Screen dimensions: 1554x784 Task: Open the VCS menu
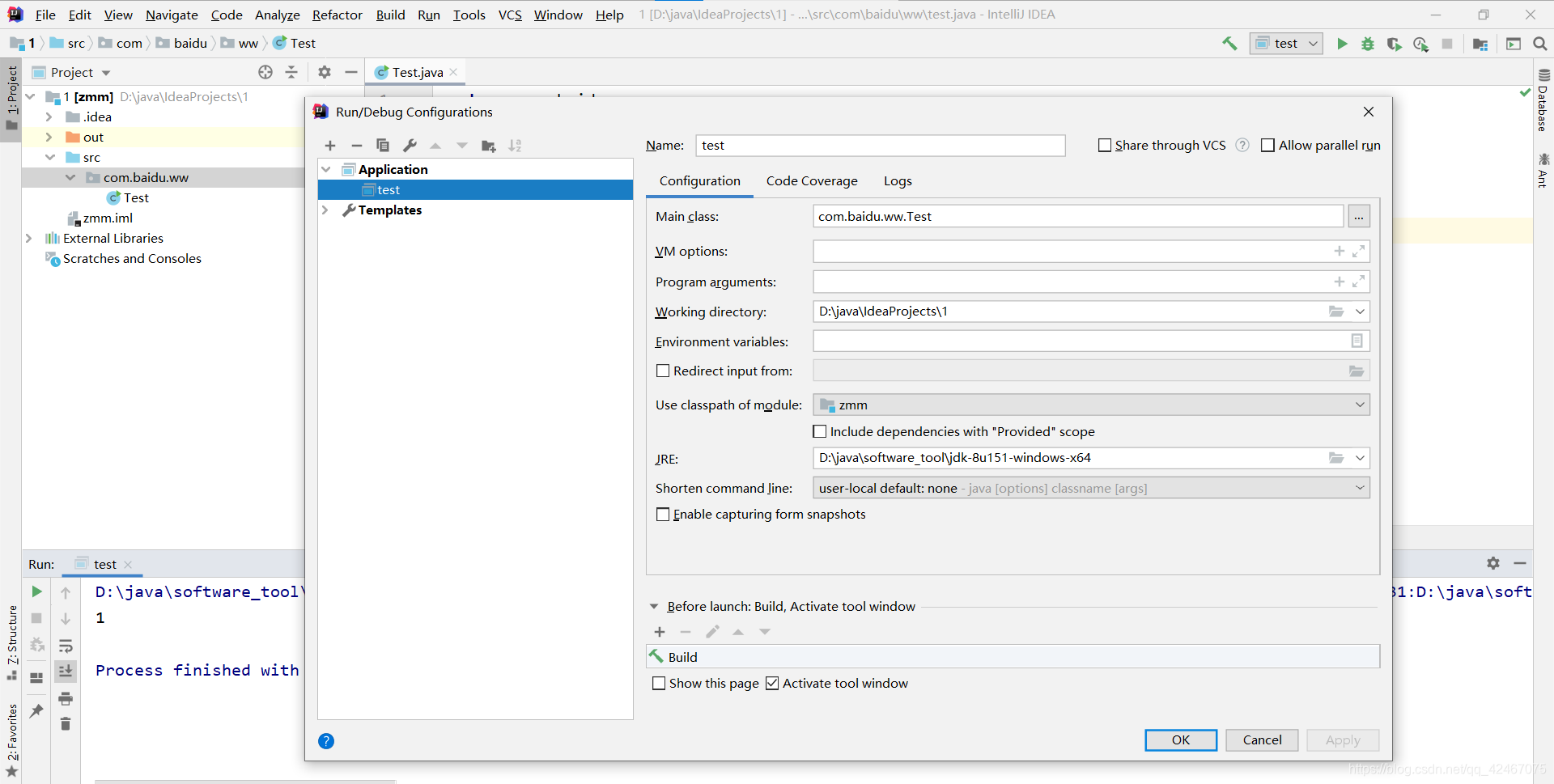click(x=510, y=15)
